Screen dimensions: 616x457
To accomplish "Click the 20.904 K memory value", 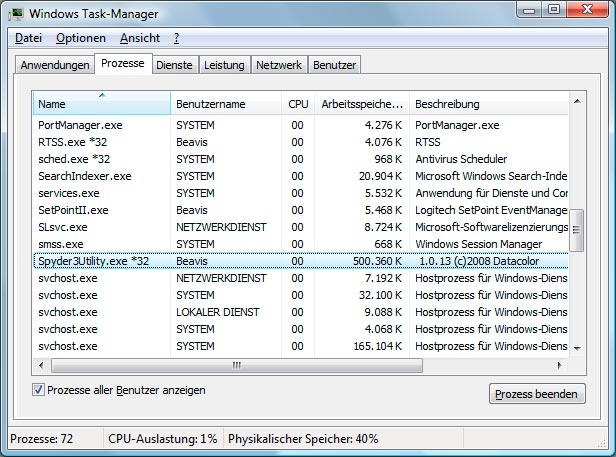I will 380,176.
